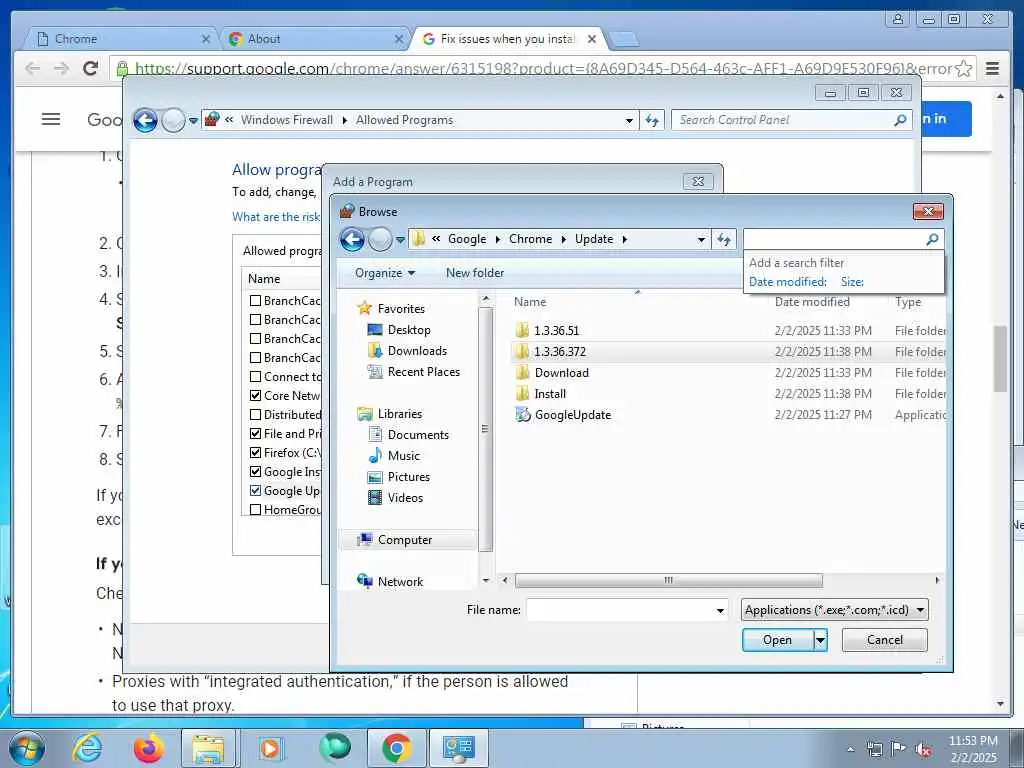Click the refresh icon in Browse address bar
This screenshot has height=768, width=1024.
(724, 240)
